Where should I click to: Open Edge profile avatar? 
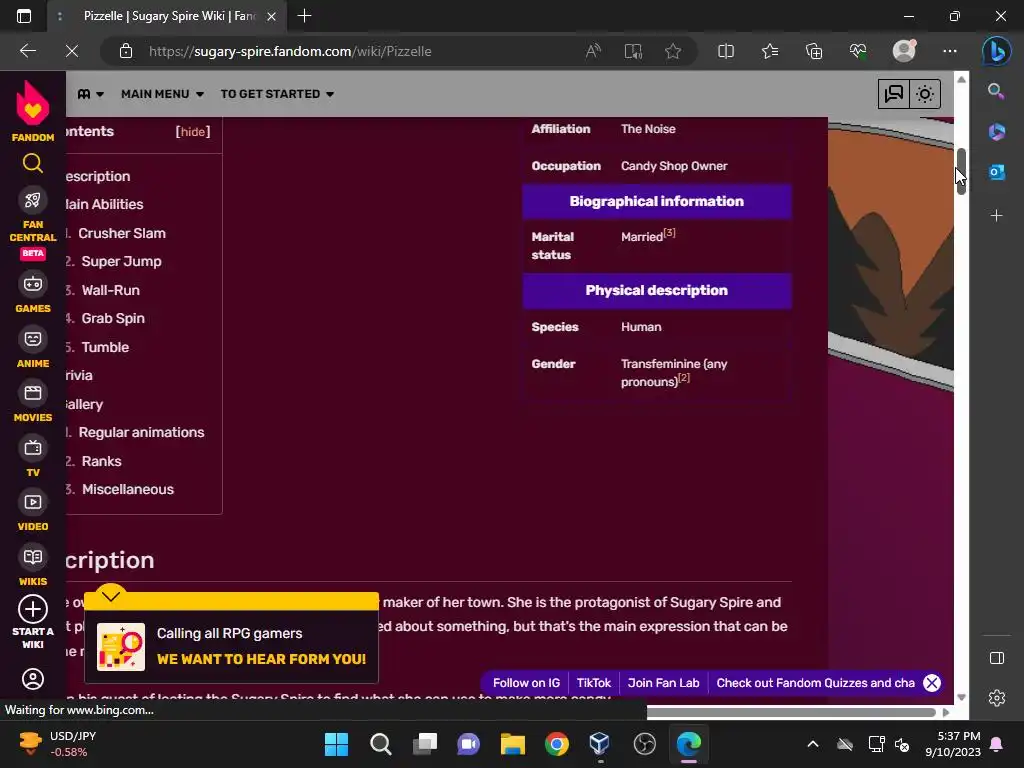click(x=904, y=51)
